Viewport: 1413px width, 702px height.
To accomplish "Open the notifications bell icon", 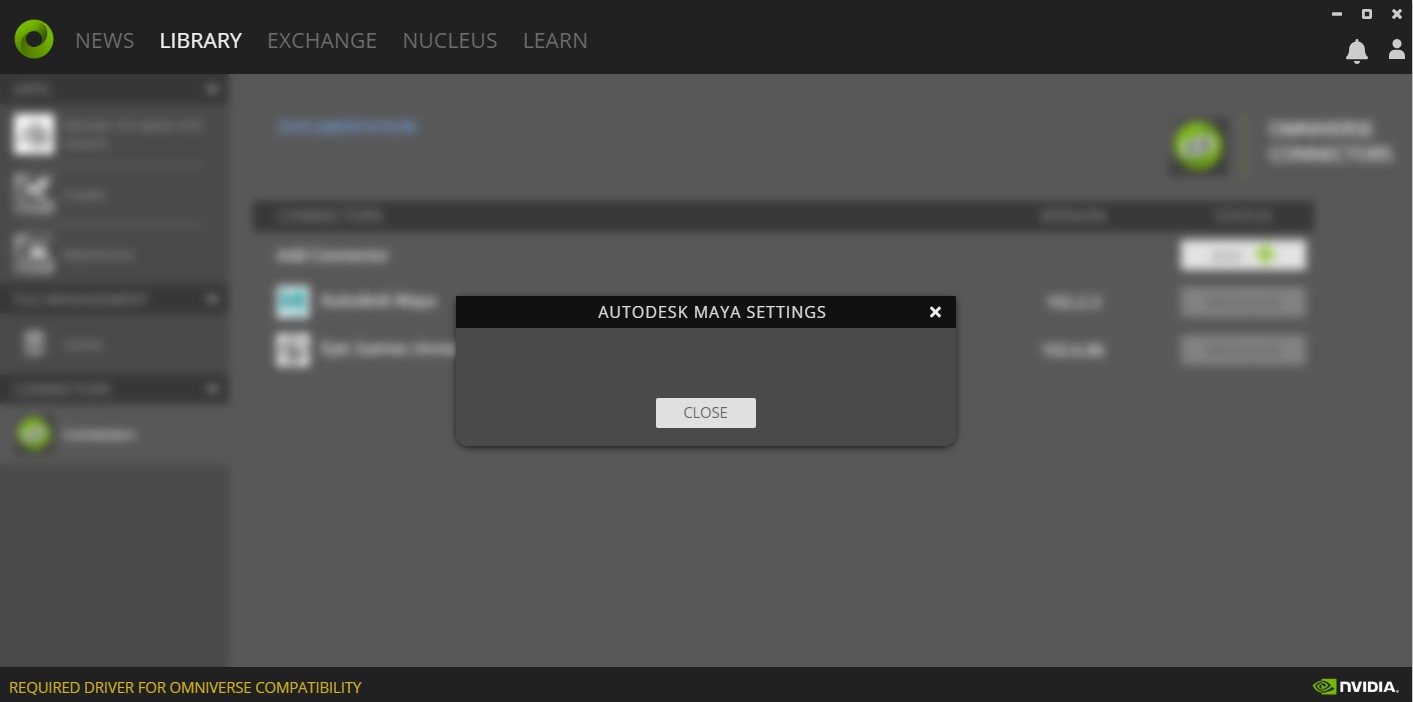I will [x=1356, y=51].
